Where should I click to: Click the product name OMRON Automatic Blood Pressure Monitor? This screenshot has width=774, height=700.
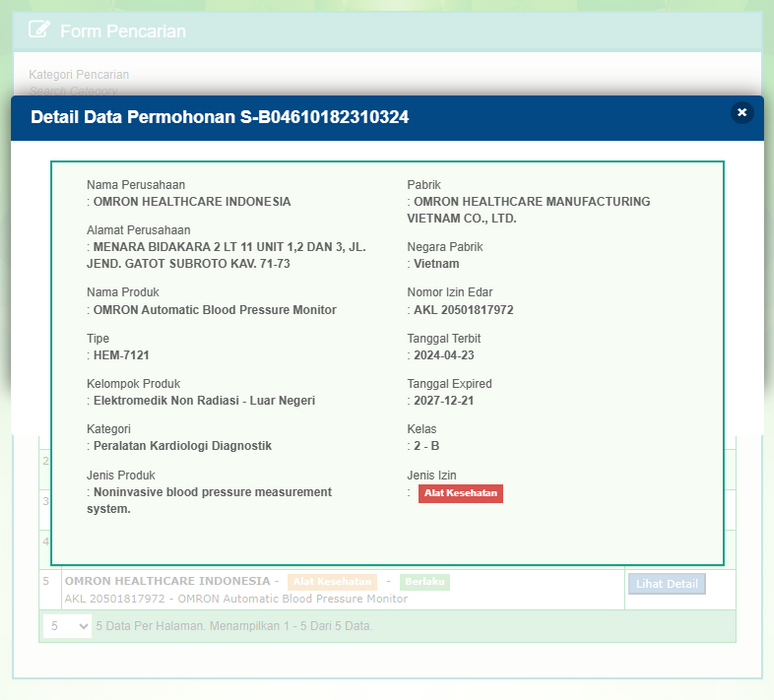(214, 310)
